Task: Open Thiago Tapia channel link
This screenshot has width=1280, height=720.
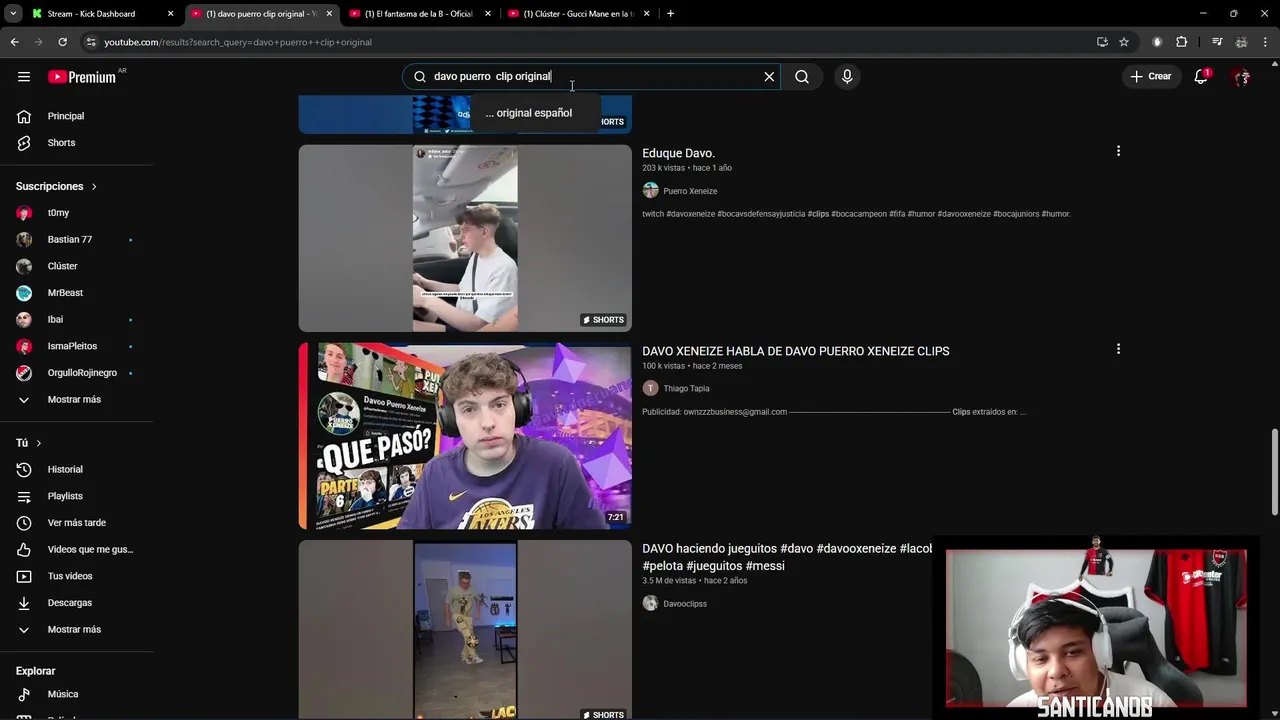Action: coord(686,389)
